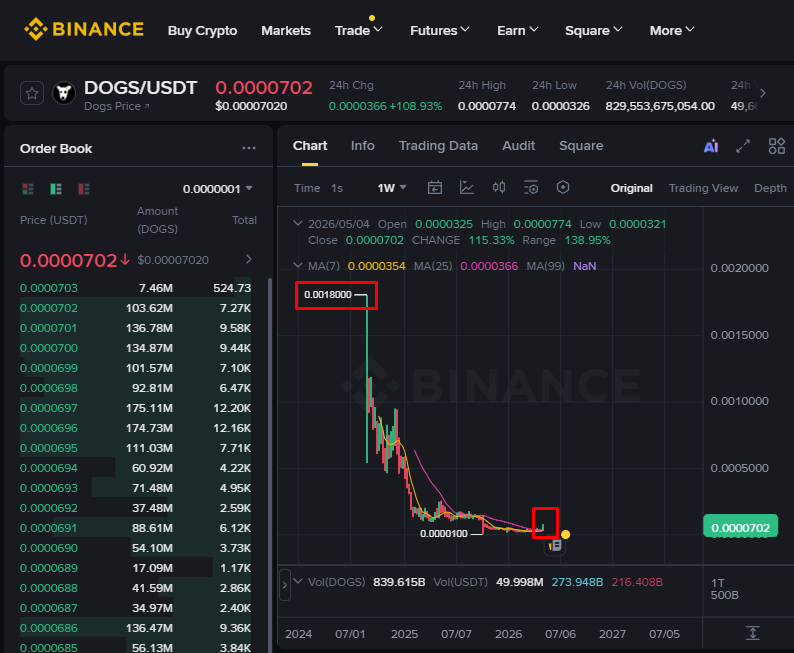
Task: Select order price 0.0000703
Action: [x=49, y=288]
